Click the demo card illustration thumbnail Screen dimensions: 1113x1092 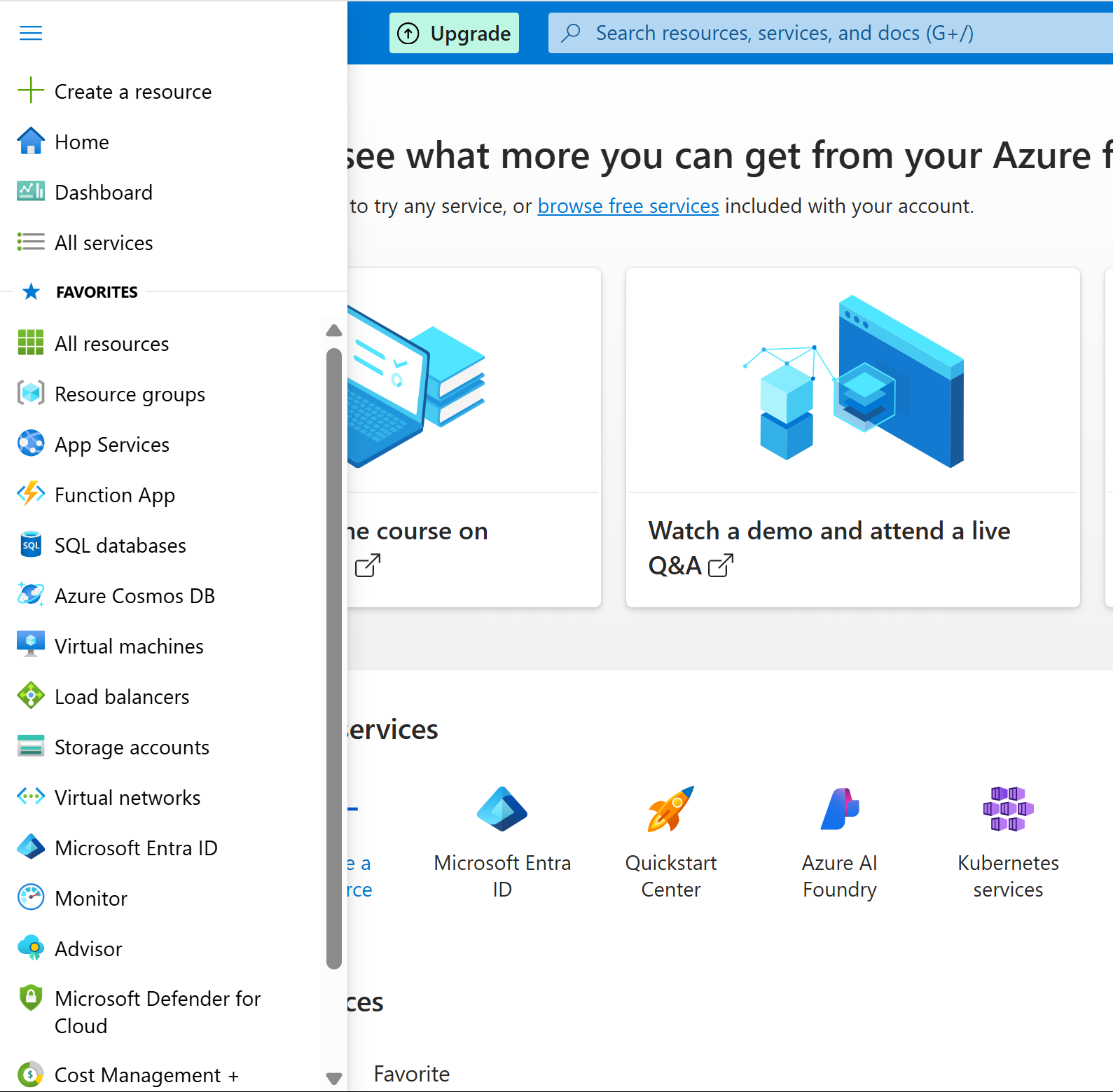[852, 381]
